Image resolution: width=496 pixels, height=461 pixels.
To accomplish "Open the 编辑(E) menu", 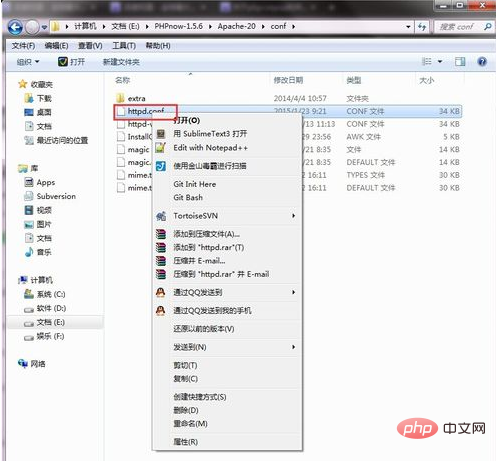I will coord(56,46).
